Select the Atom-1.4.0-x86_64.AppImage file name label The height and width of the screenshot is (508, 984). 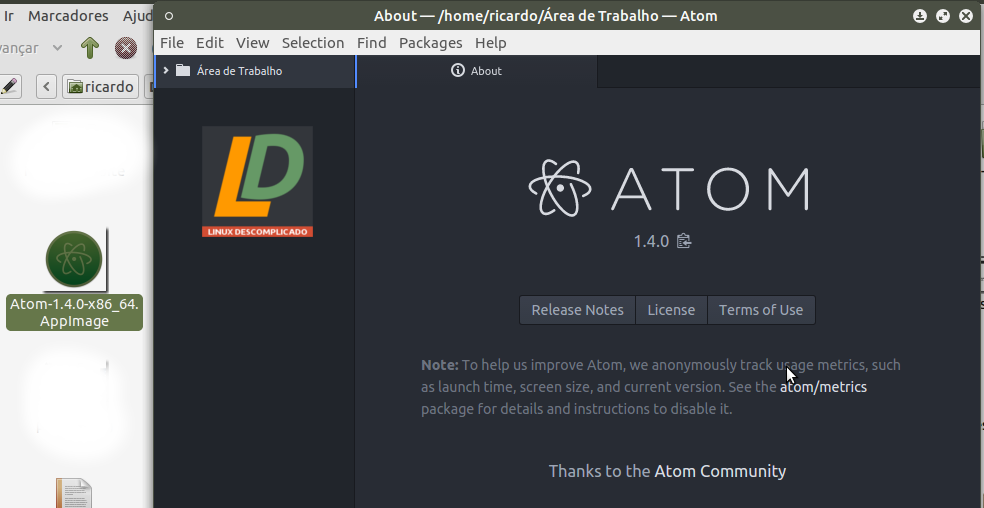click(x=75, y=313)
